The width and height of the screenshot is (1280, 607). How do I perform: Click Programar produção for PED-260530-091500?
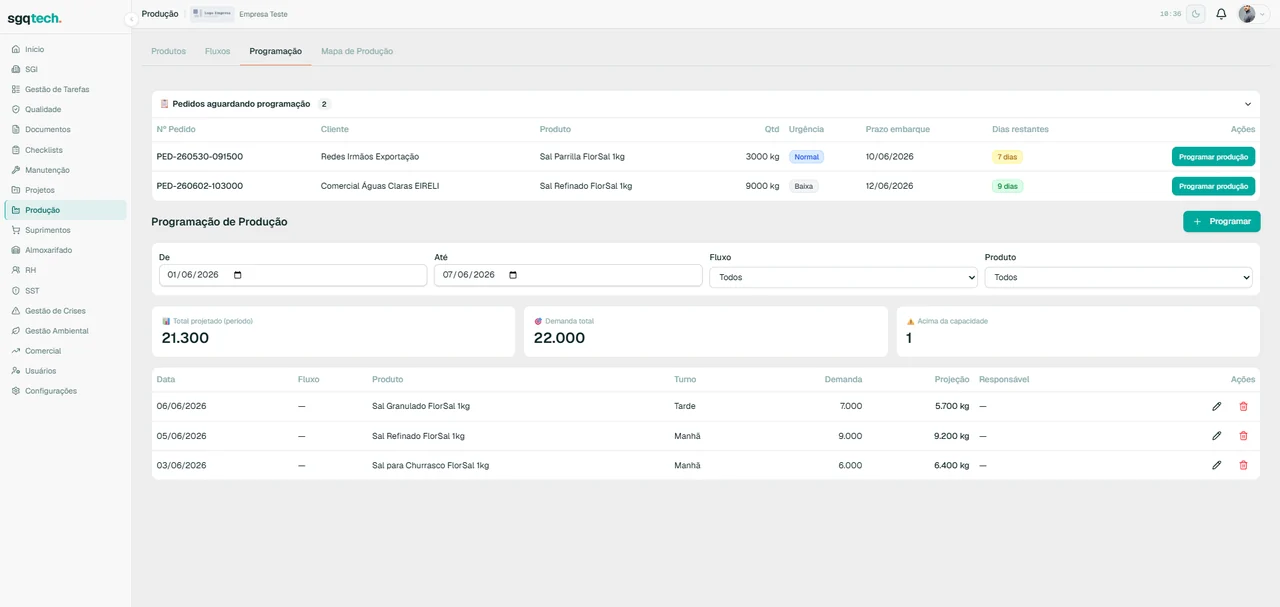pos(1213,157)
